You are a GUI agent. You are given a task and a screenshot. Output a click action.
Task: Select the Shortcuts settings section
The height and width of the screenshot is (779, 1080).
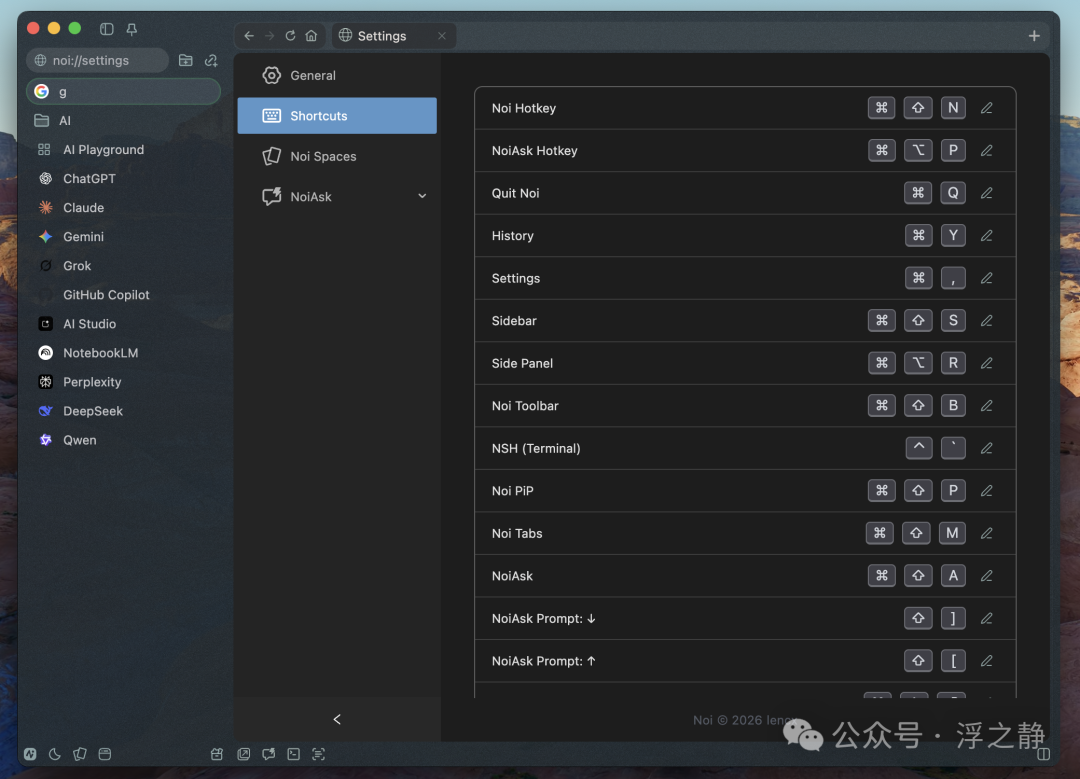coord(338,116)
